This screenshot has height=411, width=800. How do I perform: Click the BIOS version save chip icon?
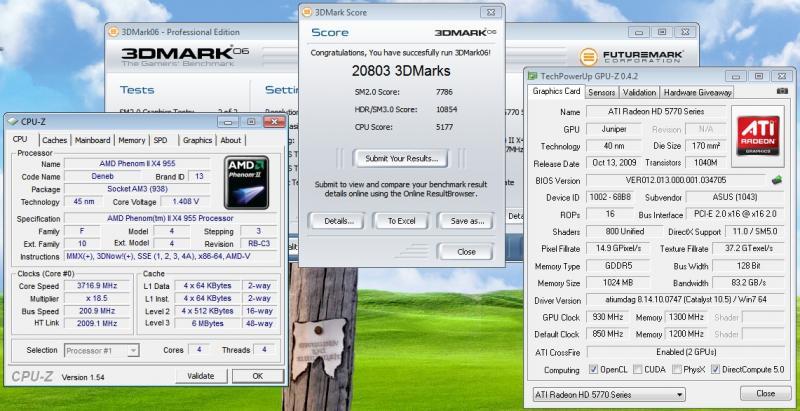point(777,180)
